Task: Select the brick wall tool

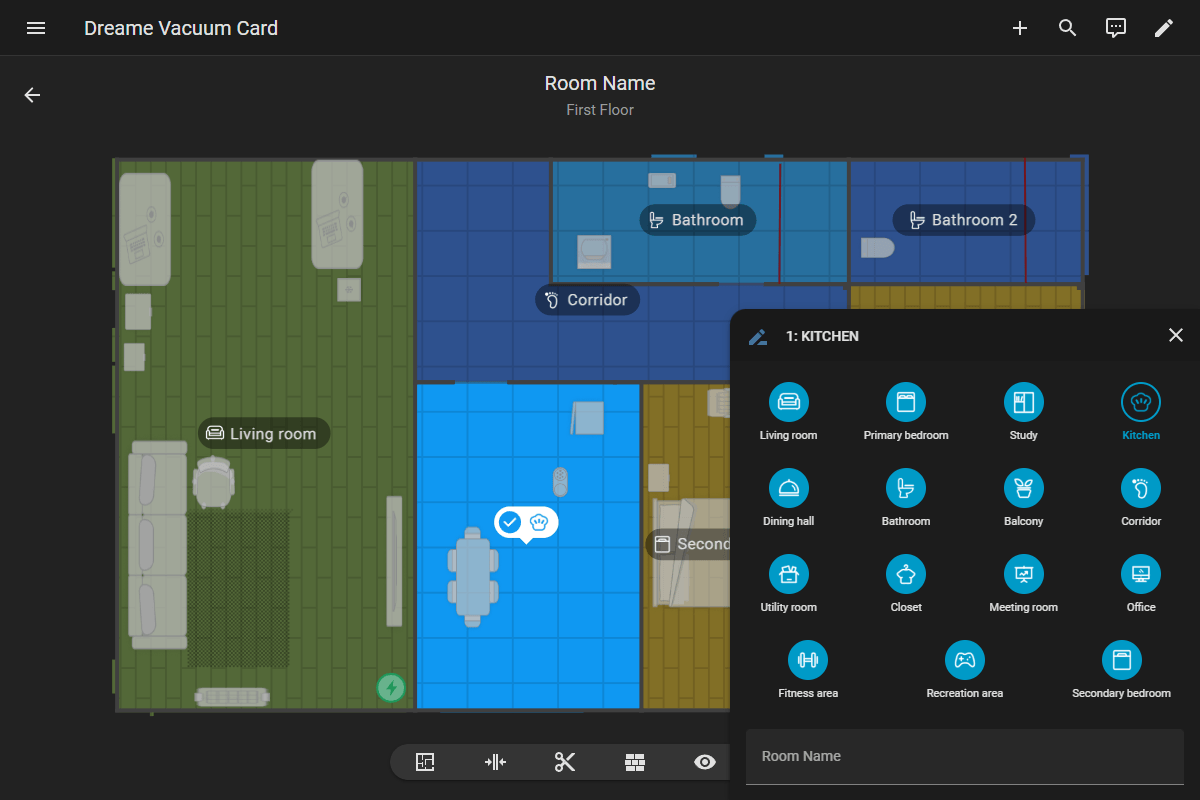Action: point(635,763)
